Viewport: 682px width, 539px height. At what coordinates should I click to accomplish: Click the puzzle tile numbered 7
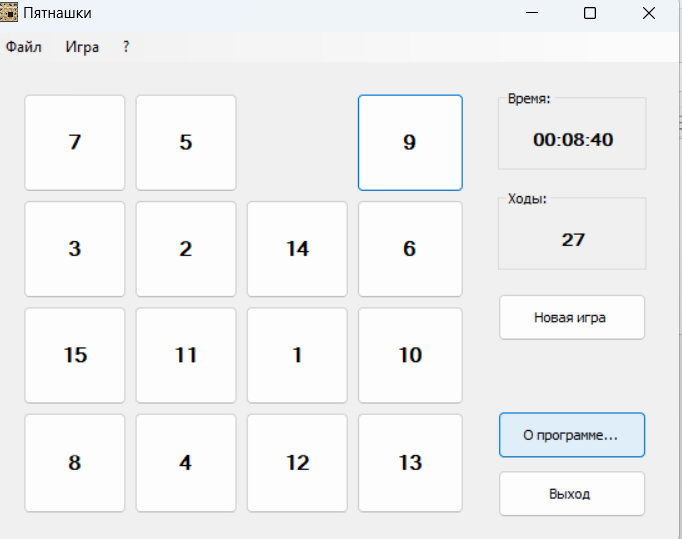(x=75, y=142)
